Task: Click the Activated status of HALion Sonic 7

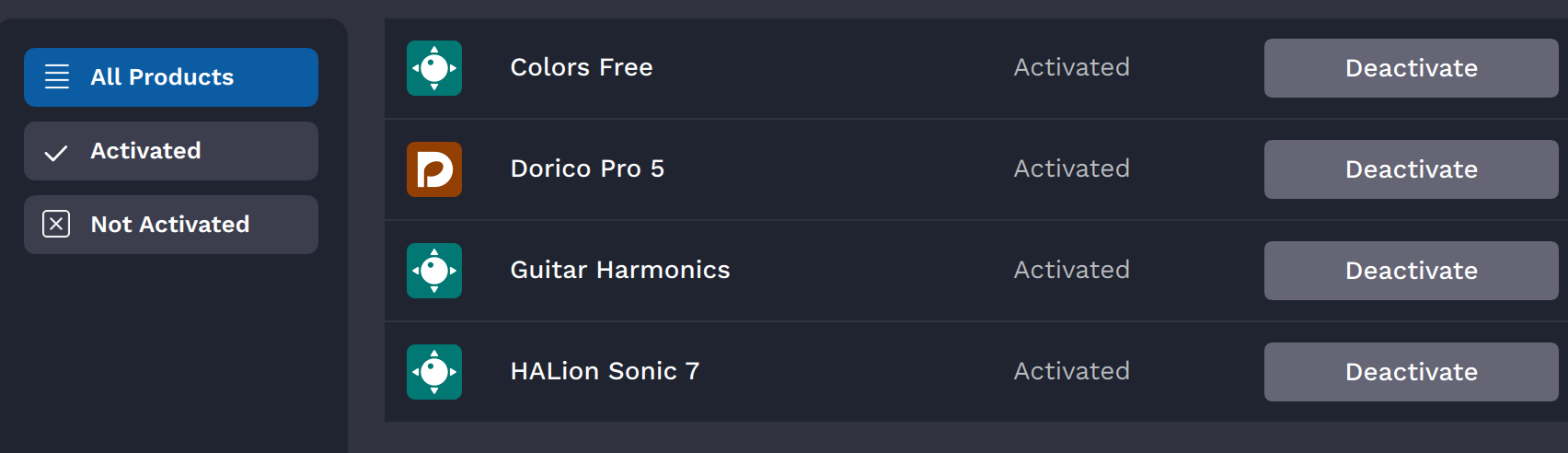Action: (1071, 371)
